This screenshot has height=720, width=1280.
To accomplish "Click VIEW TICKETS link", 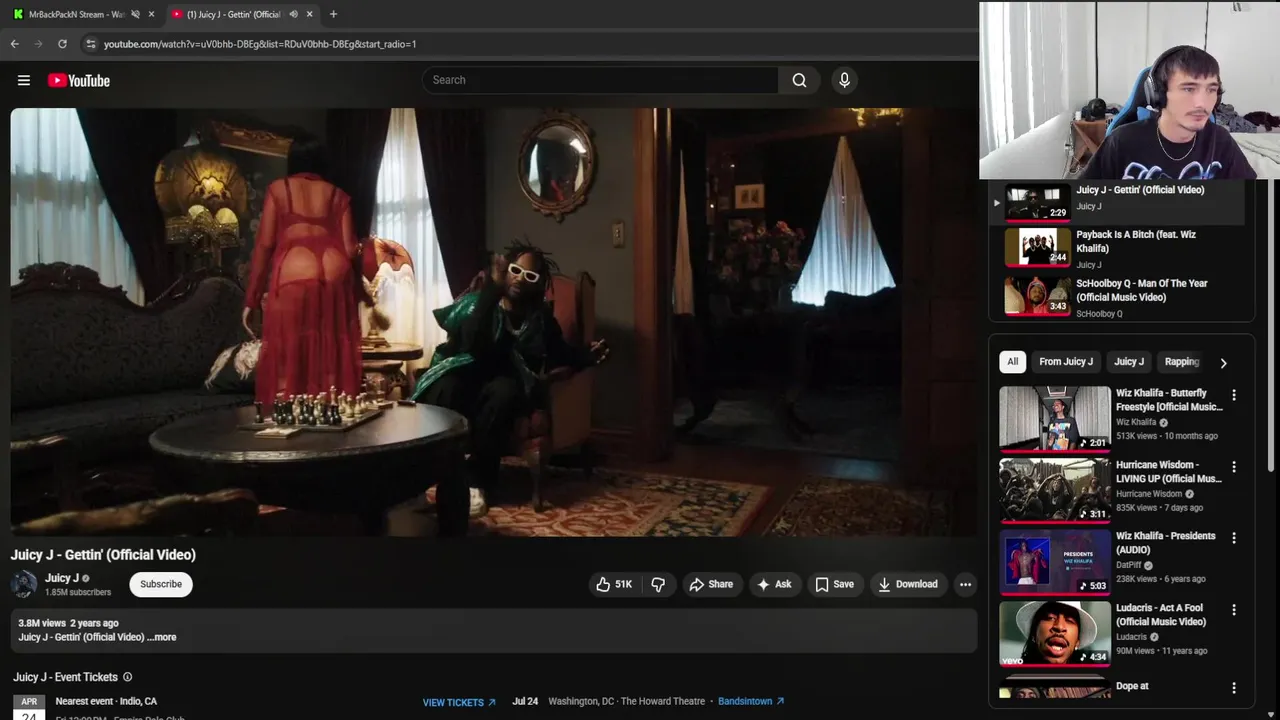I will tap(459, 702).
